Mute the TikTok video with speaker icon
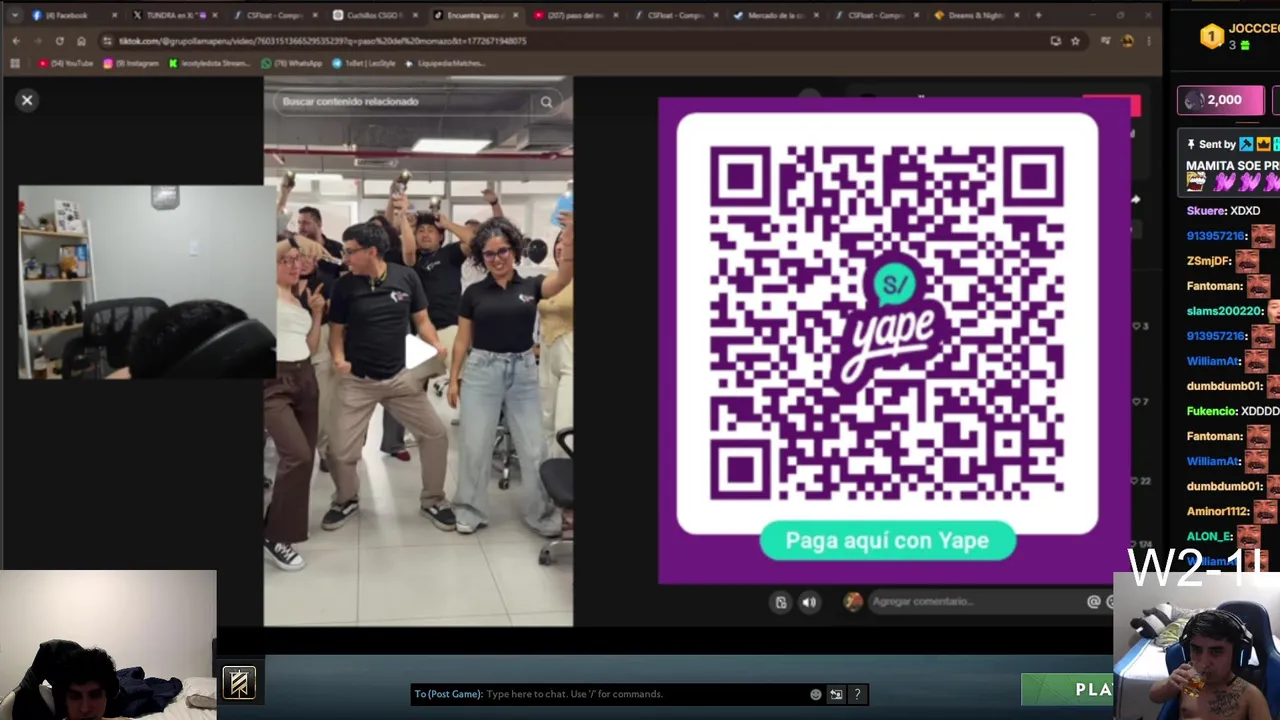This screenshot has width=1280, height=720. click(809, 602)
